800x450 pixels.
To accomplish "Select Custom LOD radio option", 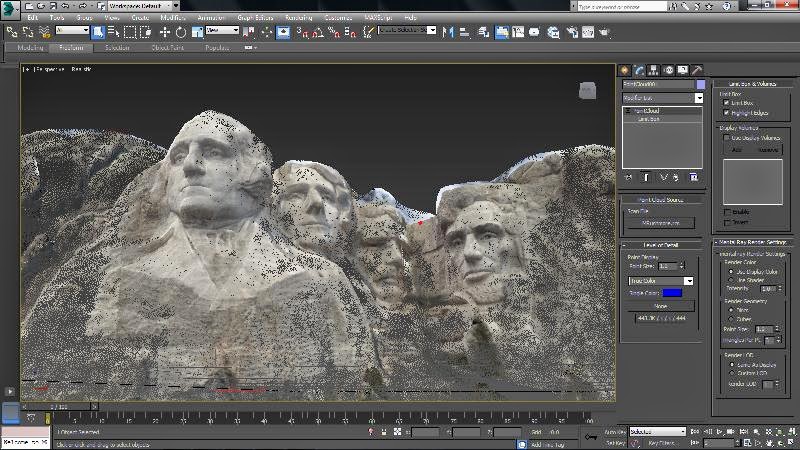I will pyautogui.click(x=732, y=373).
